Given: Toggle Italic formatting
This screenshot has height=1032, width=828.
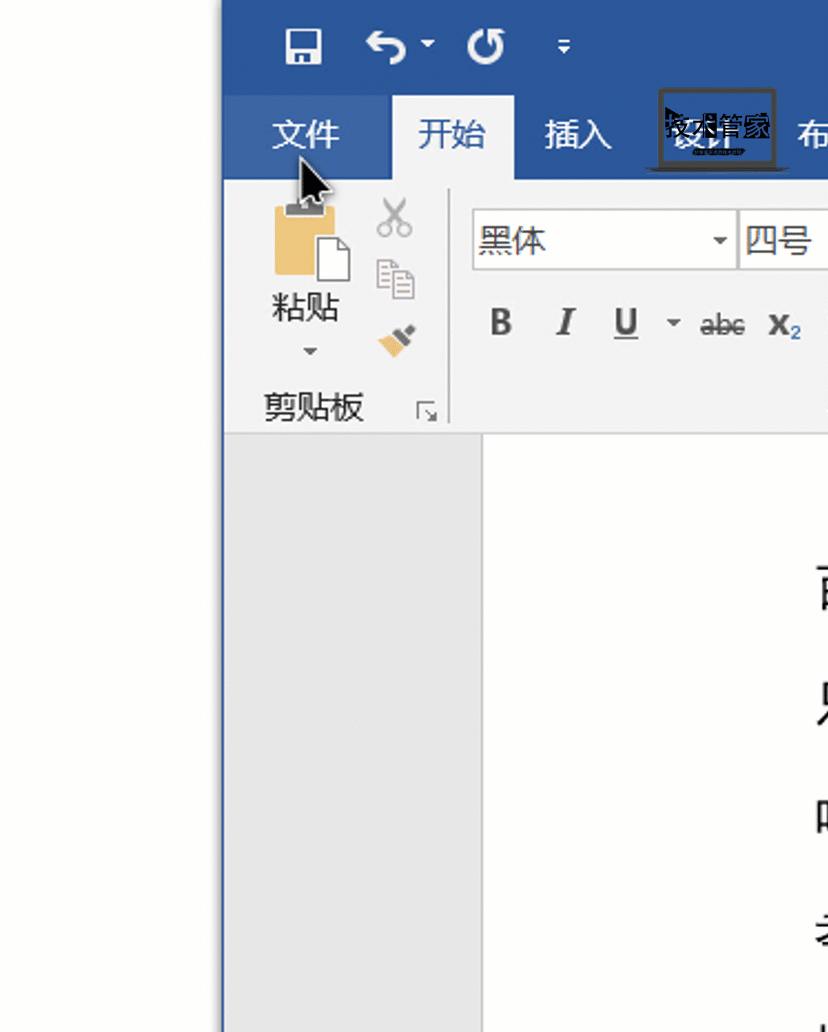Looking at the screenshot, I should coord(564,323).
